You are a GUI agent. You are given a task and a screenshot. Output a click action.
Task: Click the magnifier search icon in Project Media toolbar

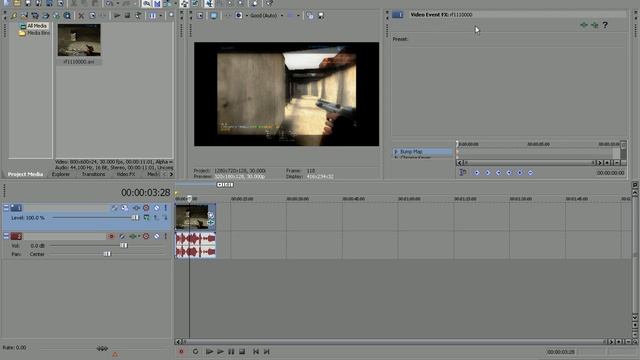point(67,16)
